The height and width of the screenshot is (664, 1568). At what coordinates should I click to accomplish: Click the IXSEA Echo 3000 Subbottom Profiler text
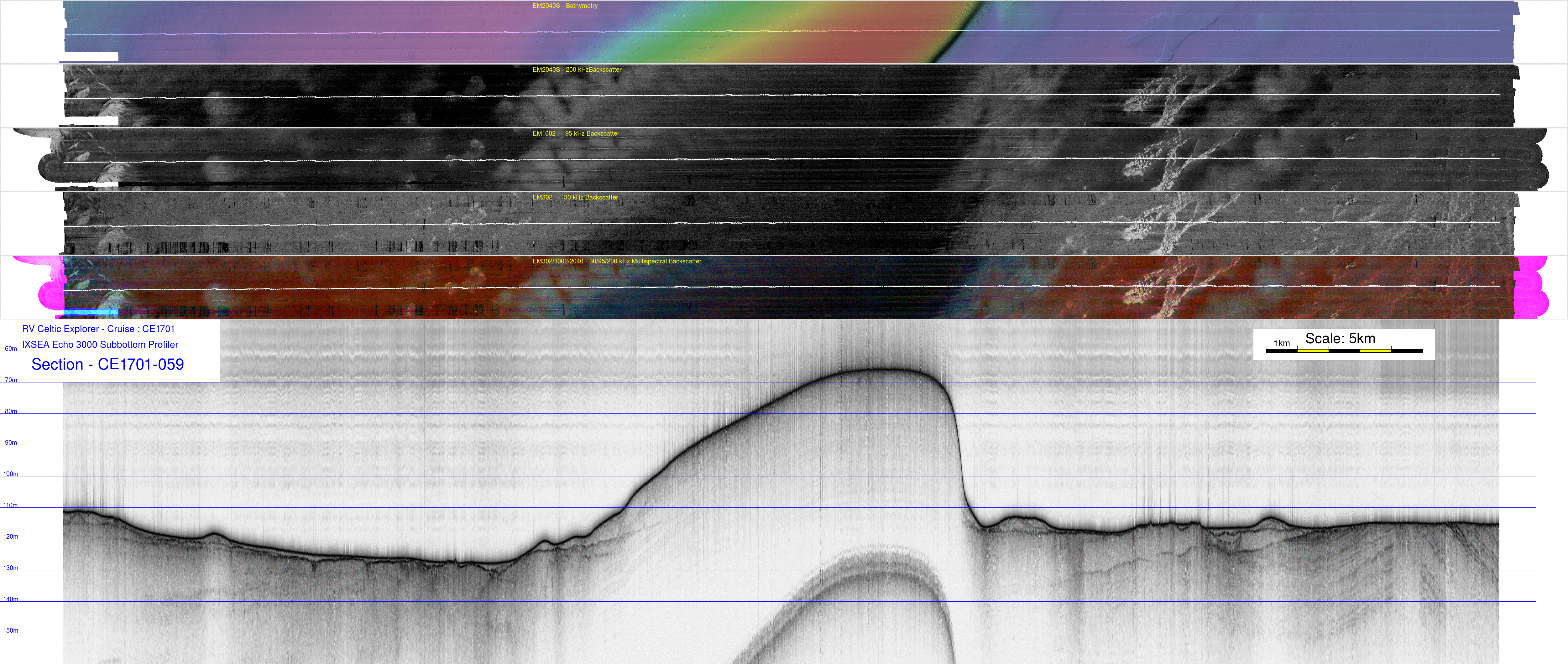[x=100, y=345]
